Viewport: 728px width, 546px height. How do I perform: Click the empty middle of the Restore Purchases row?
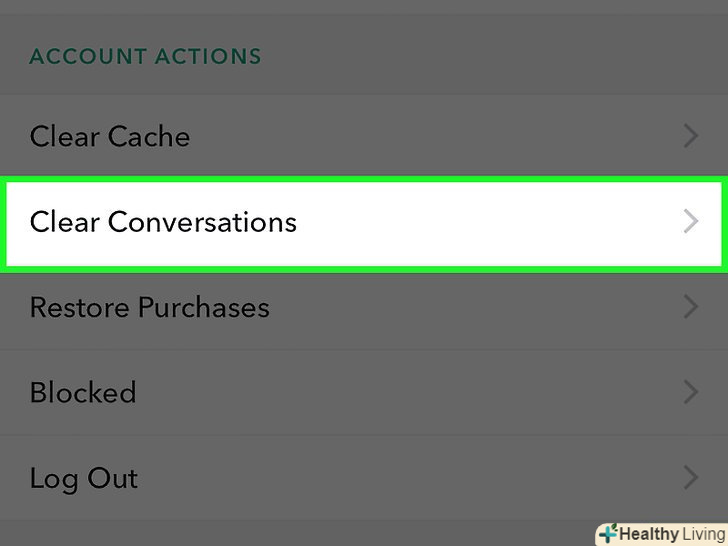(470, 307)
